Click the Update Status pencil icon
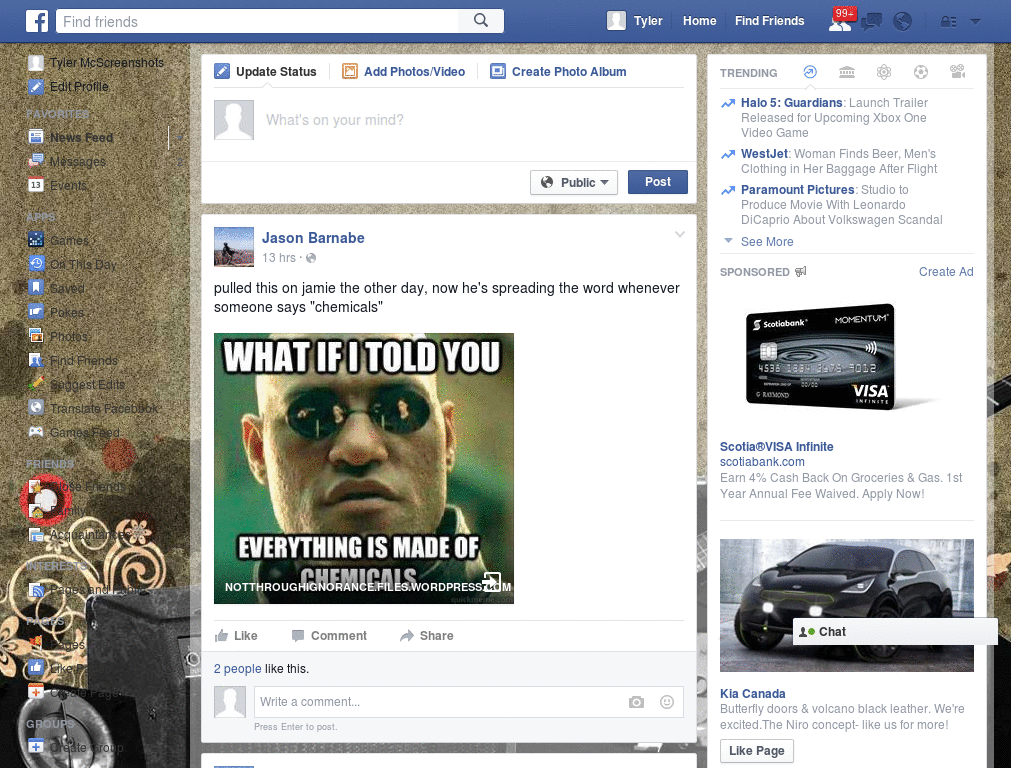Screen dimensions: 1024x768 pyautogui.click(x=222, y=71)
